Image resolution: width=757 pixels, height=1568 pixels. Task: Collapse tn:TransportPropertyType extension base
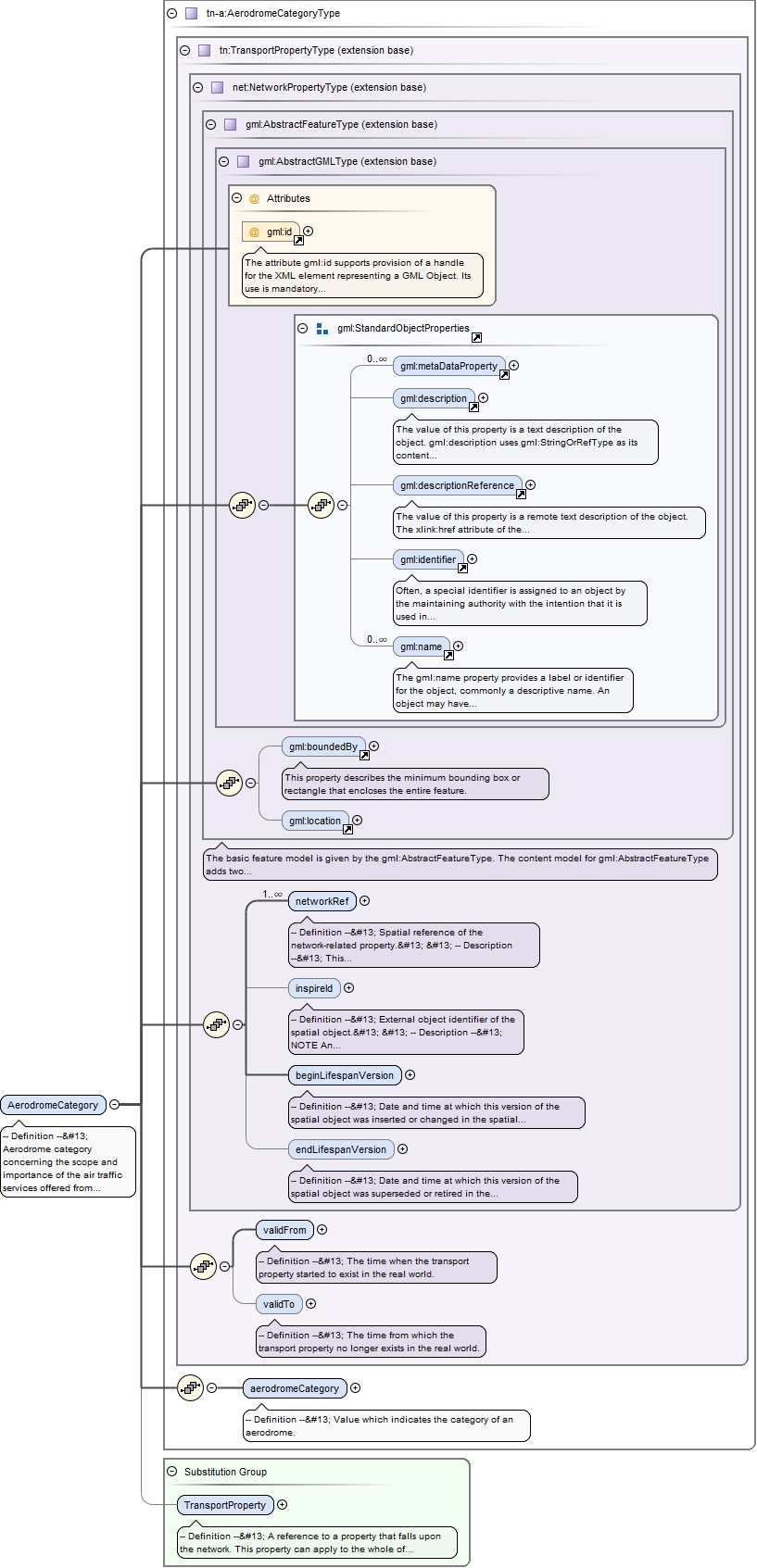coord(185,51)
